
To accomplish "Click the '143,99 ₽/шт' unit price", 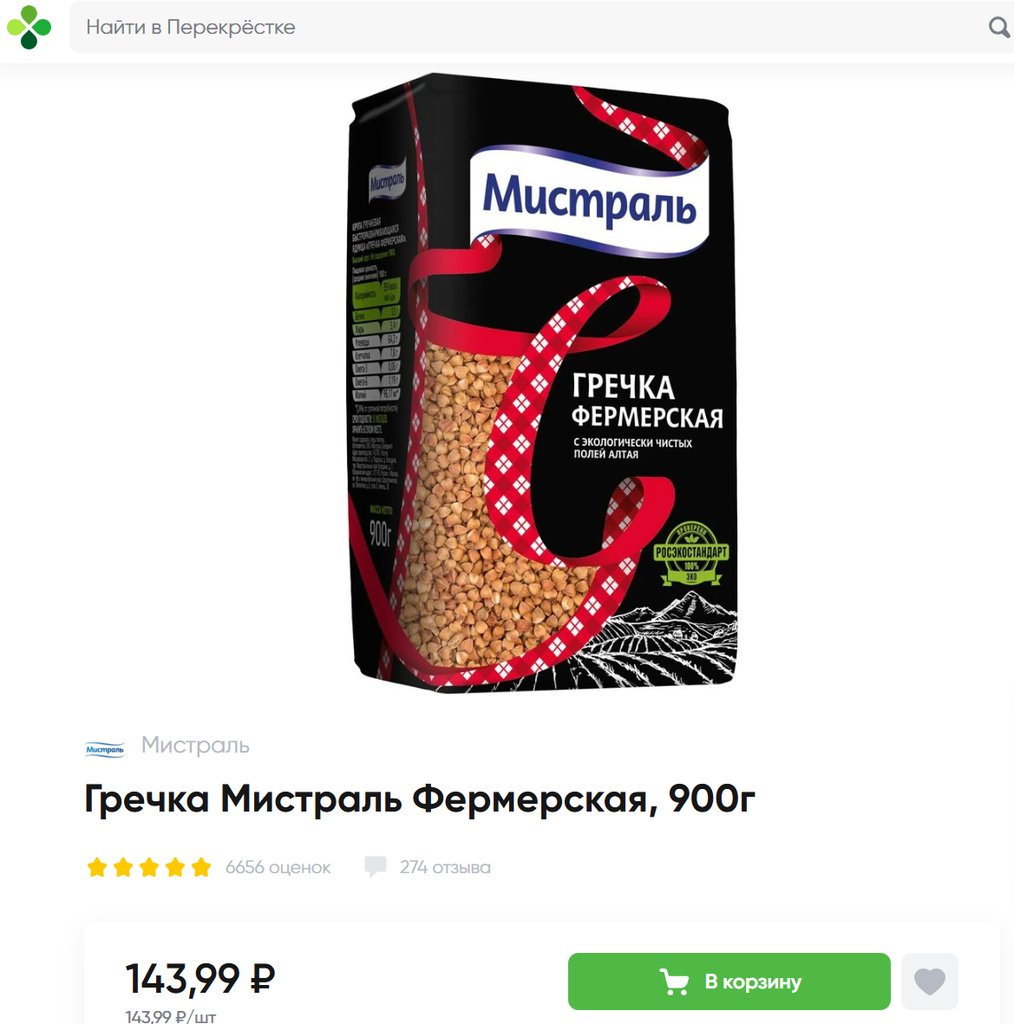I will click(x=170, y=1016).
